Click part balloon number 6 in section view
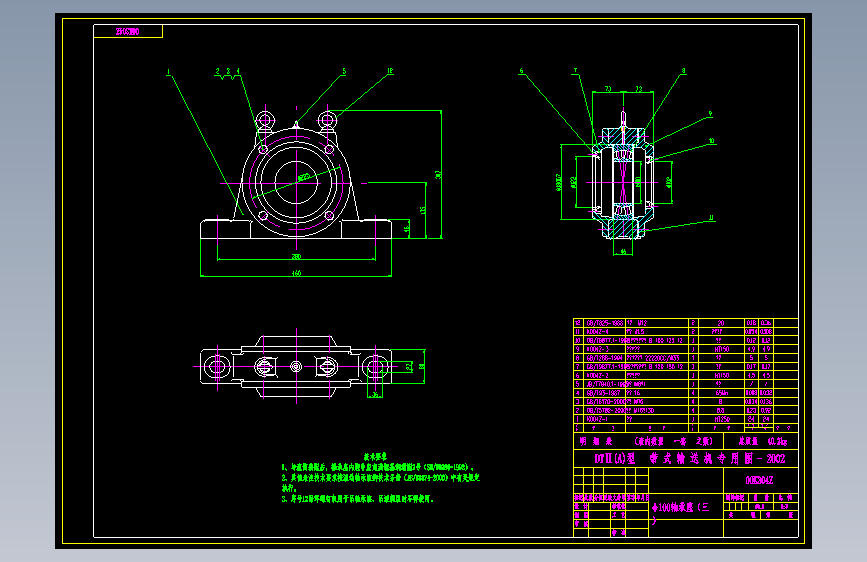The image size is (867, 562). point(521,71)
